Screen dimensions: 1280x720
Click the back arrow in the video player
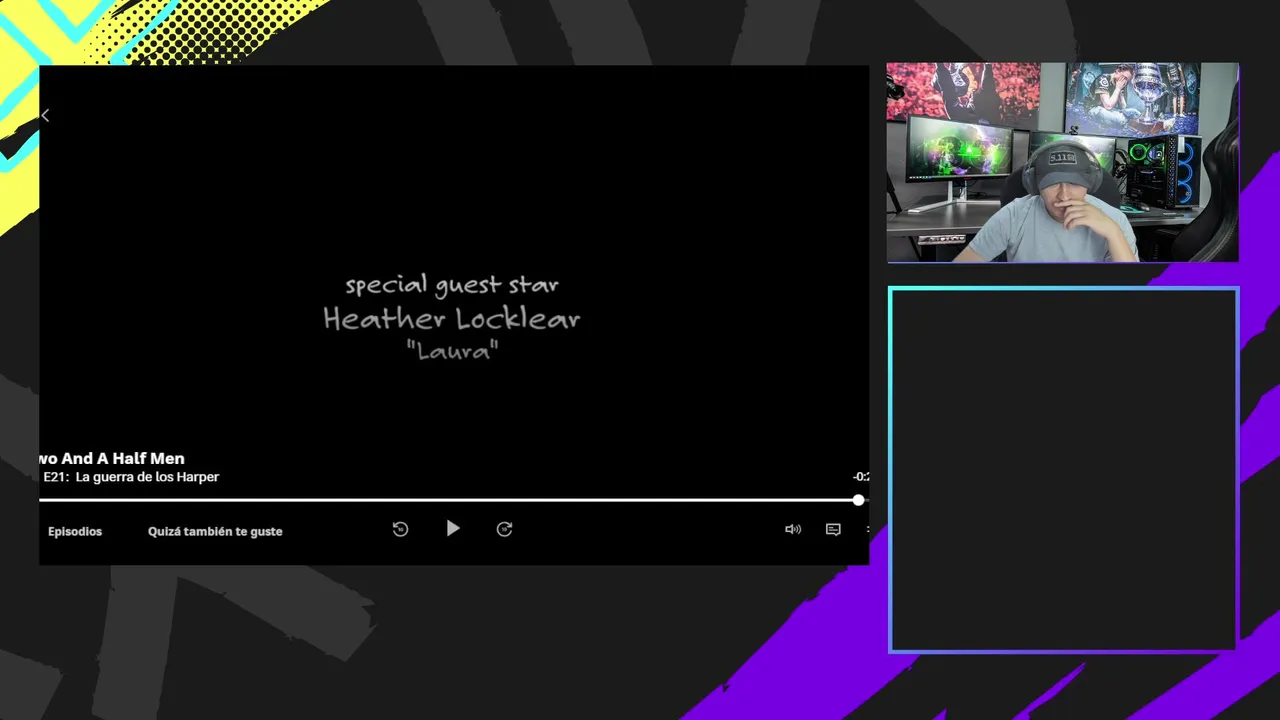click(x=45, y=116)
